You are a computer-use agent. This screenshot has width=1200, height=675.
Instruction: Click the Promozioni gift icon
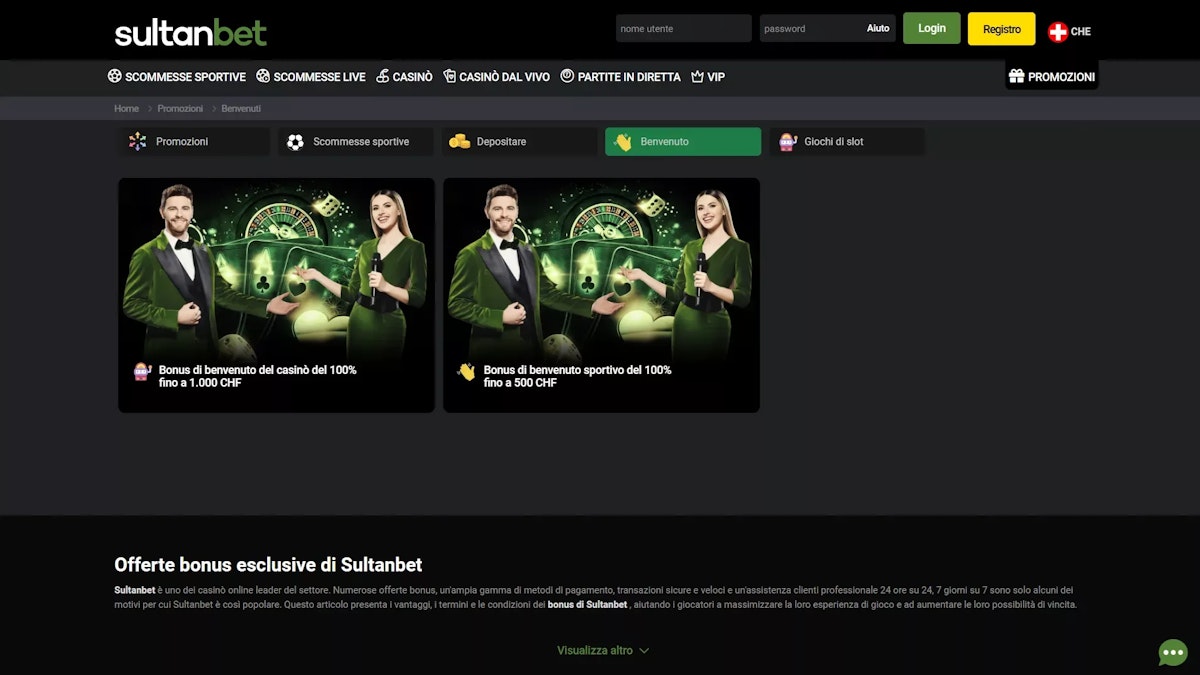1016,76
